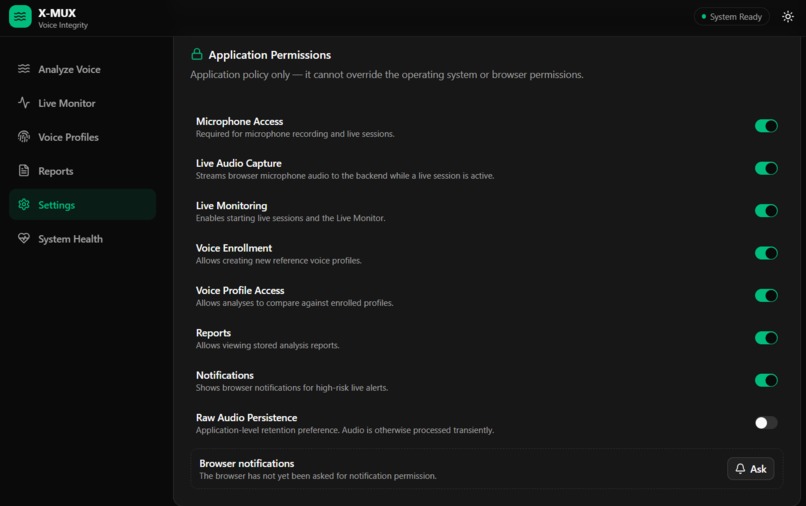The height and width of the screenshot is (506, 806).
Task: Click the Voice Enrollment label
Action: [234, 248]
